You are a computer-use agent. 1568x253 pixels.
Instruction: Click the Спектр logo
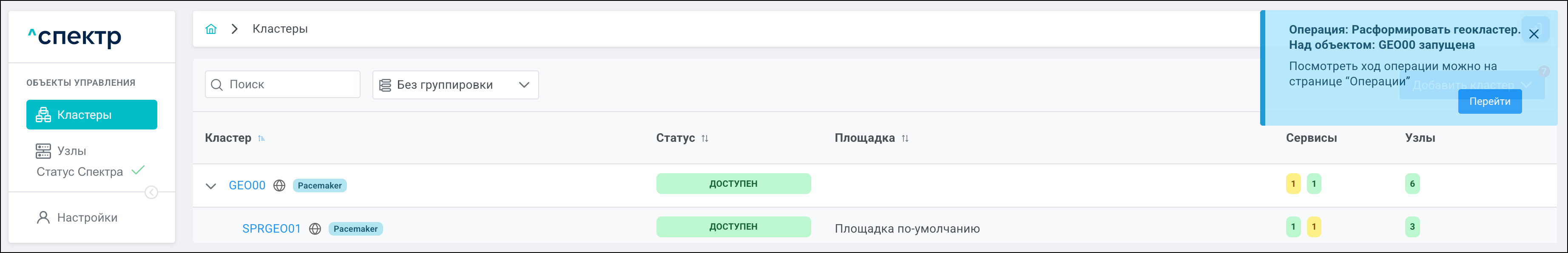(75, 37)
